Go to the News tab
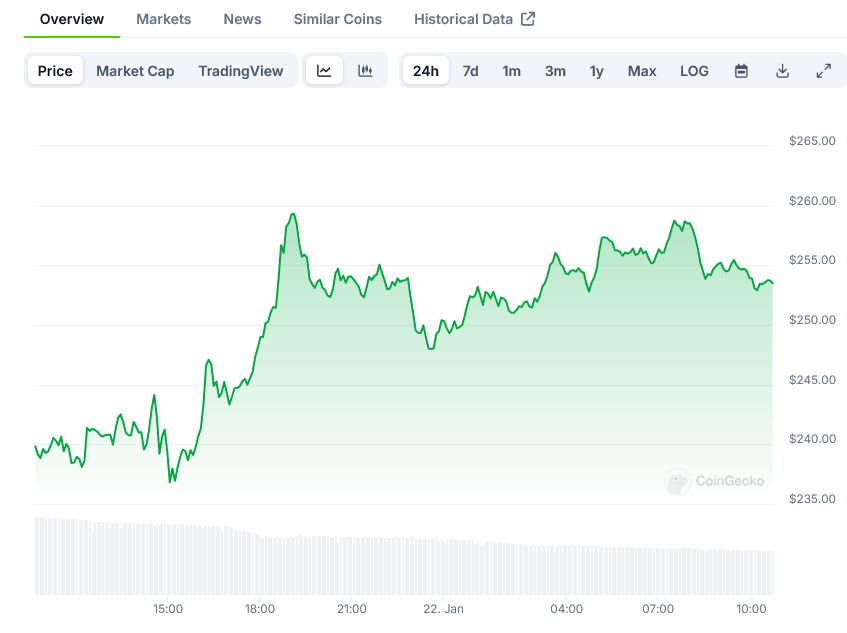 pos(242,19)
